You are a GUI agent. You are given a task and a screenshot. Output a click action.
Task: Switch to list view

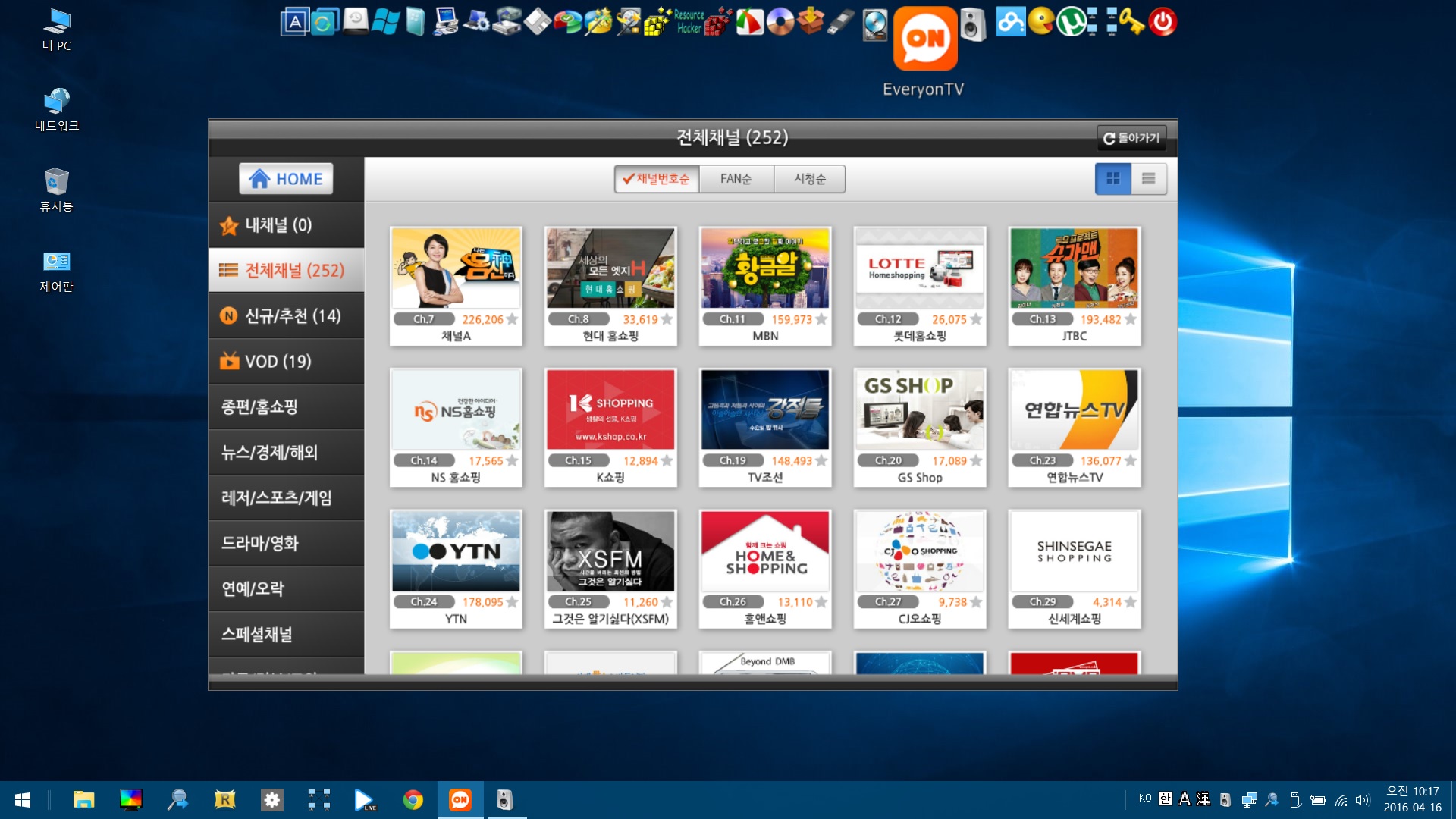coord(1149,179)
